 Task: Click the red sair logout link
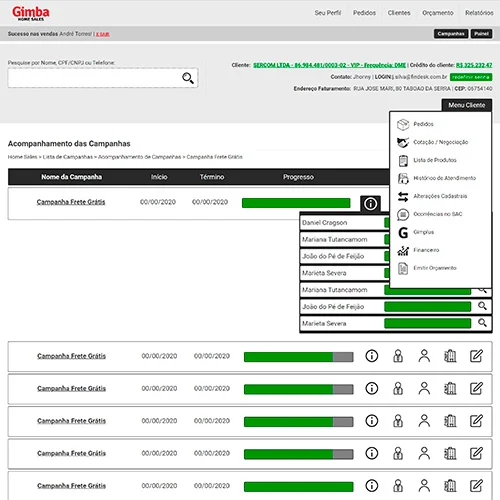[x=103, y=34]
